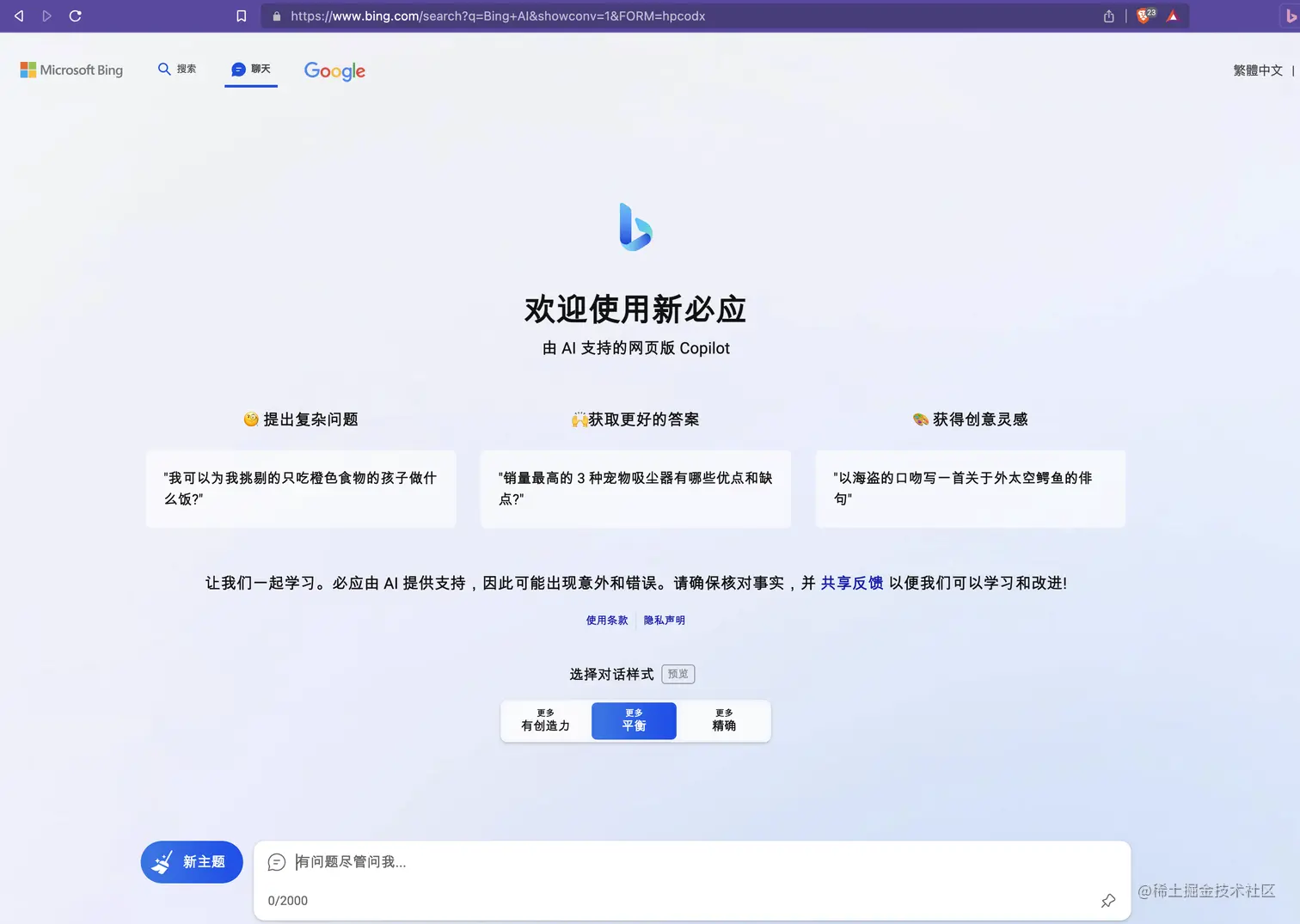Click the Google logo link
Screen dimensions: 1300x924
click(334, 70)
